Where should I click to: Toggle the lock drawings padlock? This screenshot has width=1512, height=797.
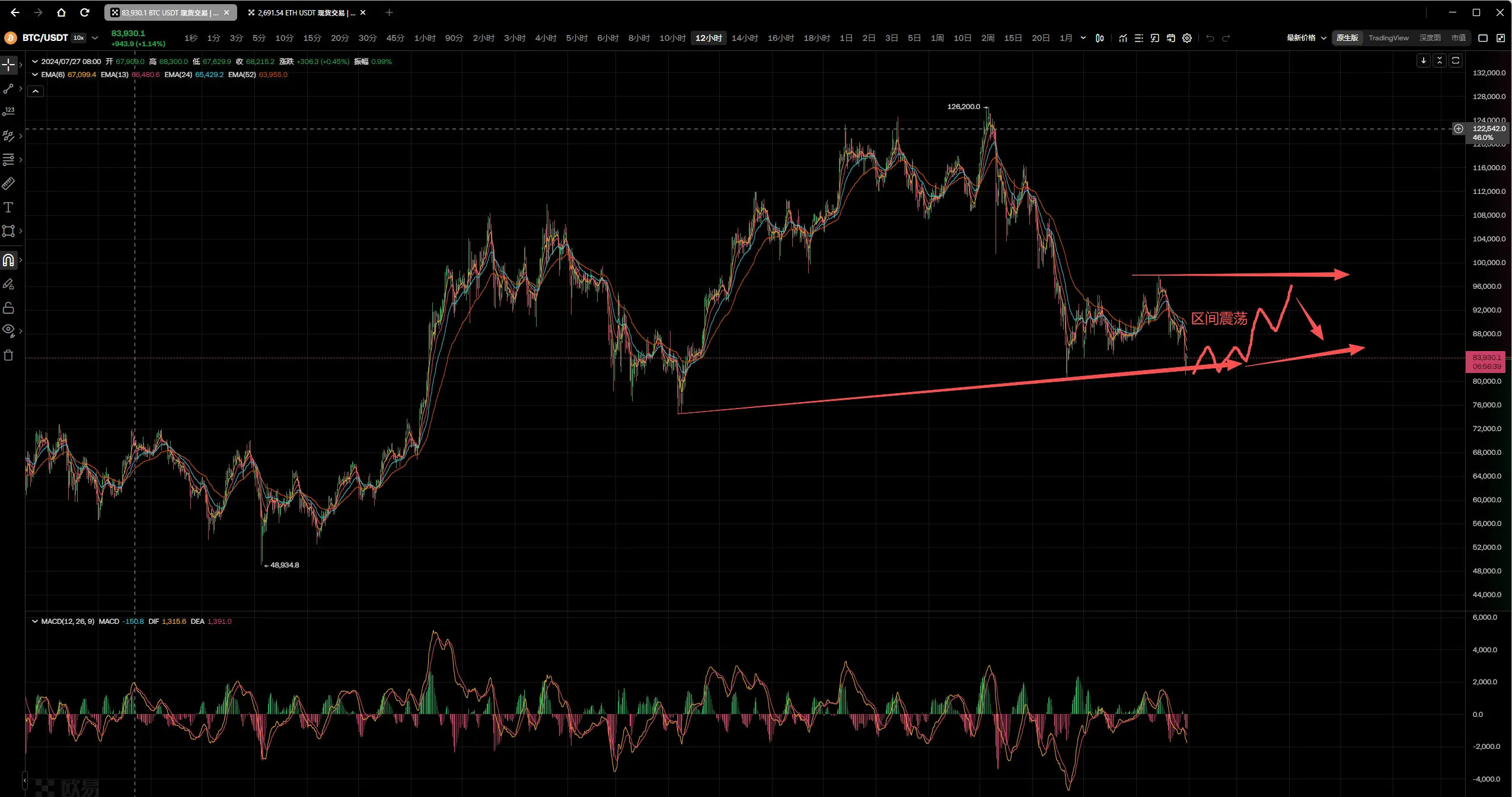point(8,308)
